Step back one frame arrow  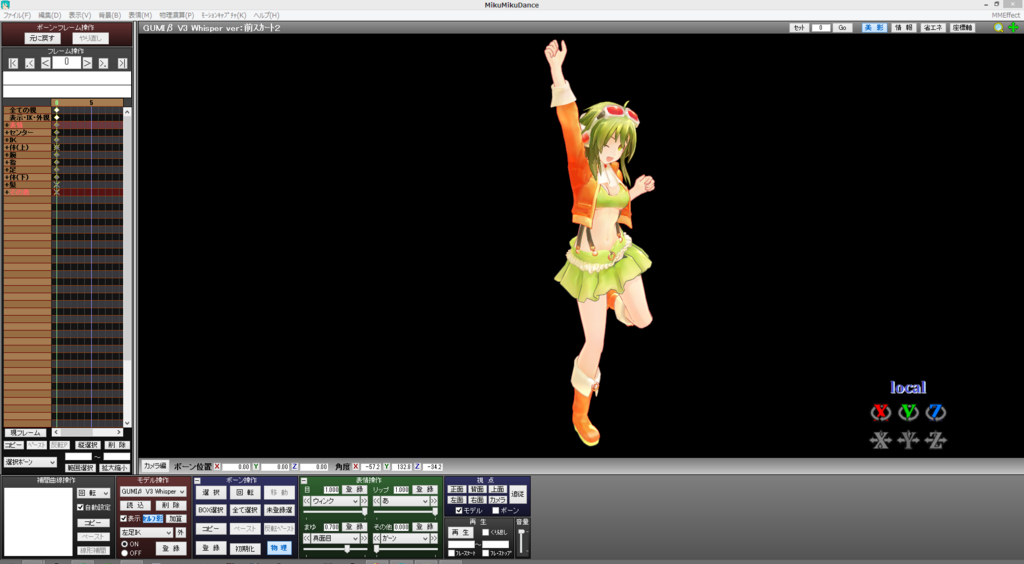[46, 63]
